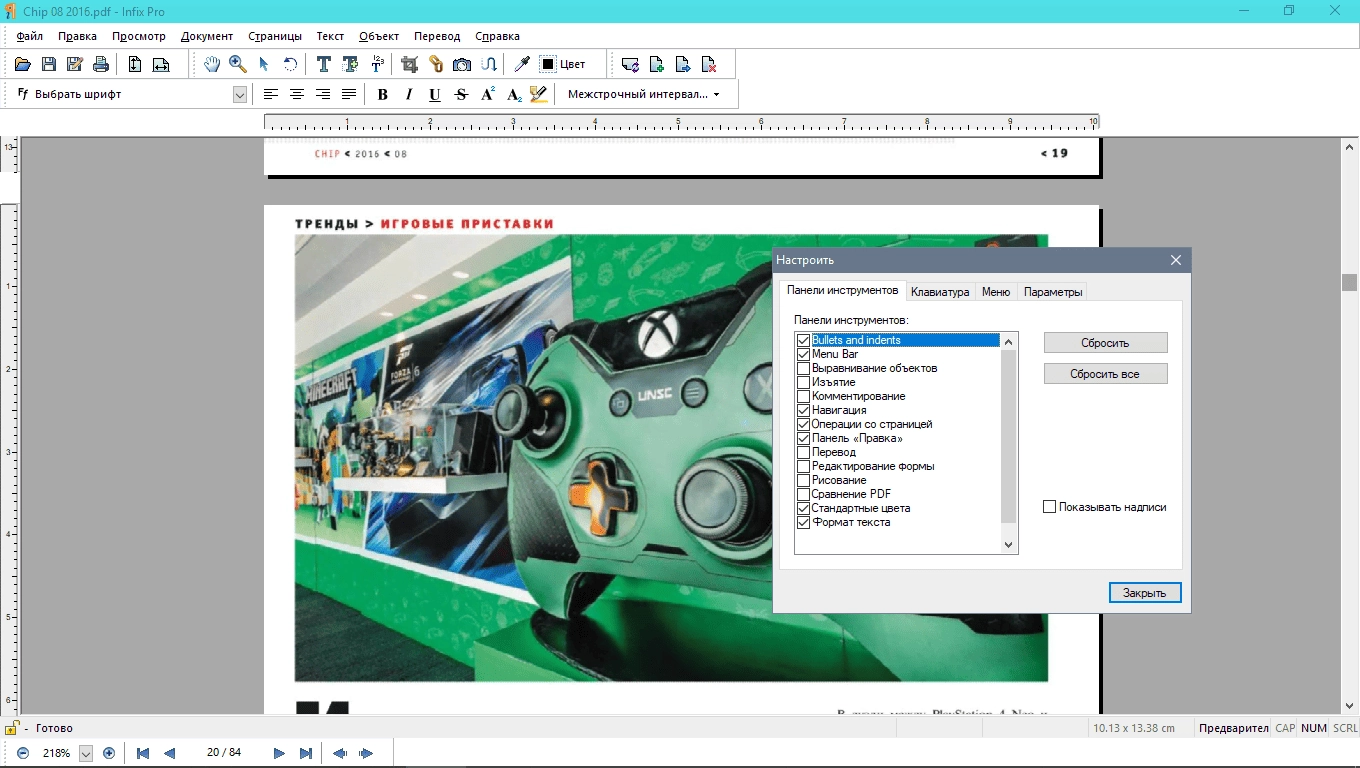Viewport: 1360px width, 768px height.
Task: Uncheck Menu Bar toolbar
Action: click(x=803, y=354)
